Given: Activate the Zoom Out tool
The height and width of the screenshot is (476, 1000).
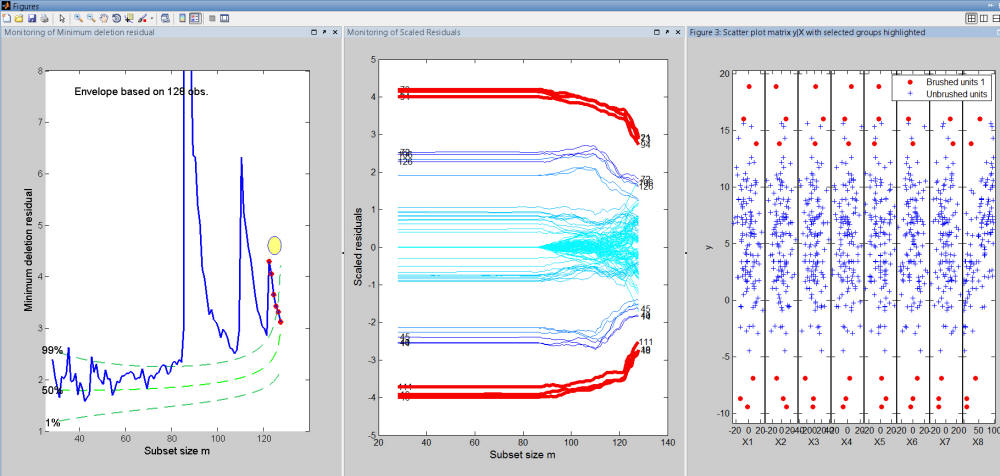Looking at the screenshot, I should (x=90, y=19).
